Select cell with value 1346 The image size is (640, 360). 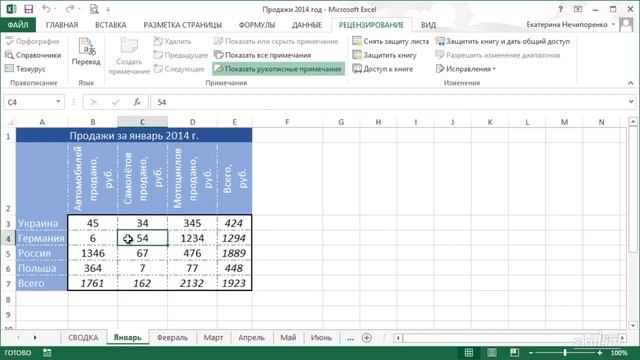point(93,253)
